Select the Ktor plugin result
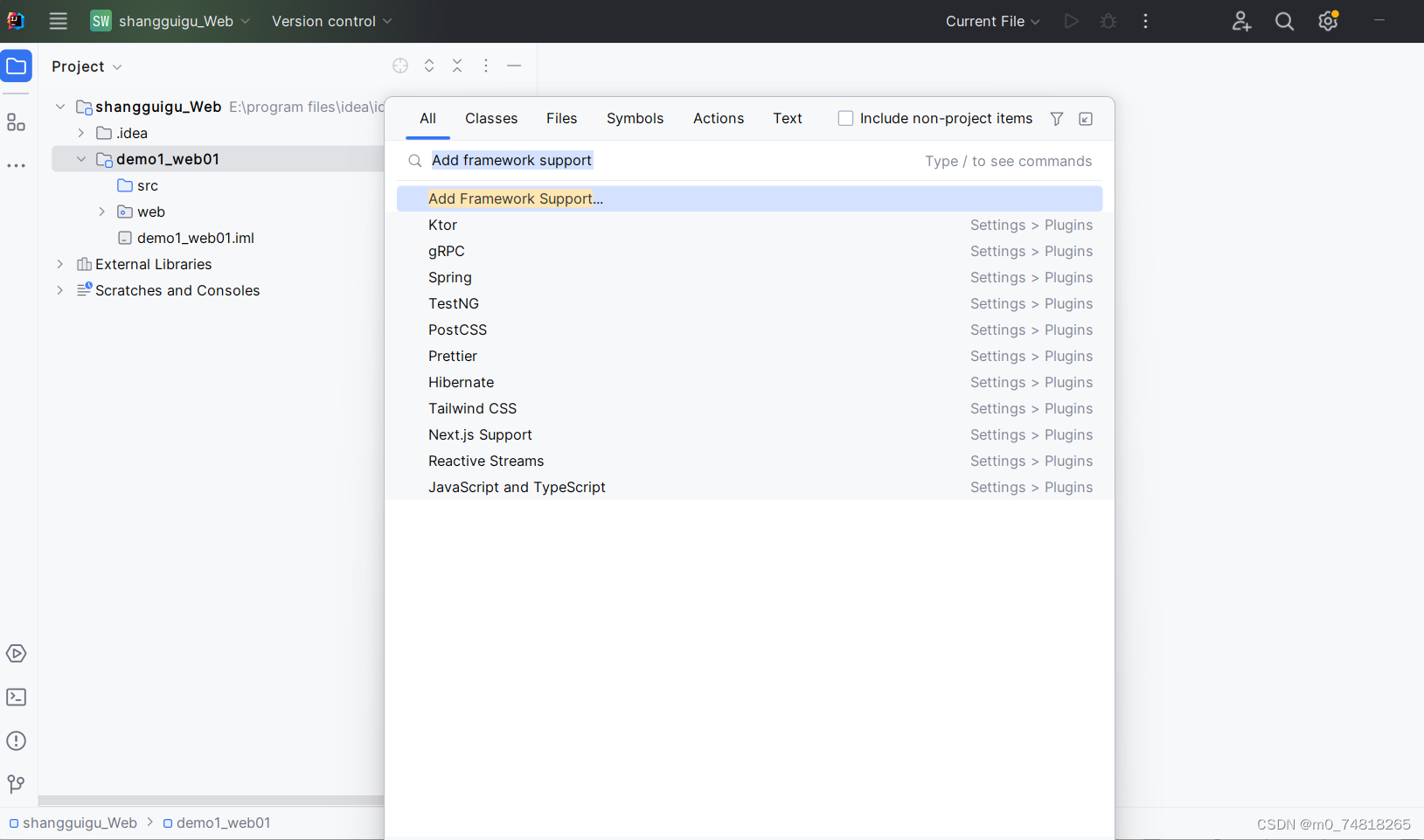This screenshot has width=1424, height=840. pos(749,225)
